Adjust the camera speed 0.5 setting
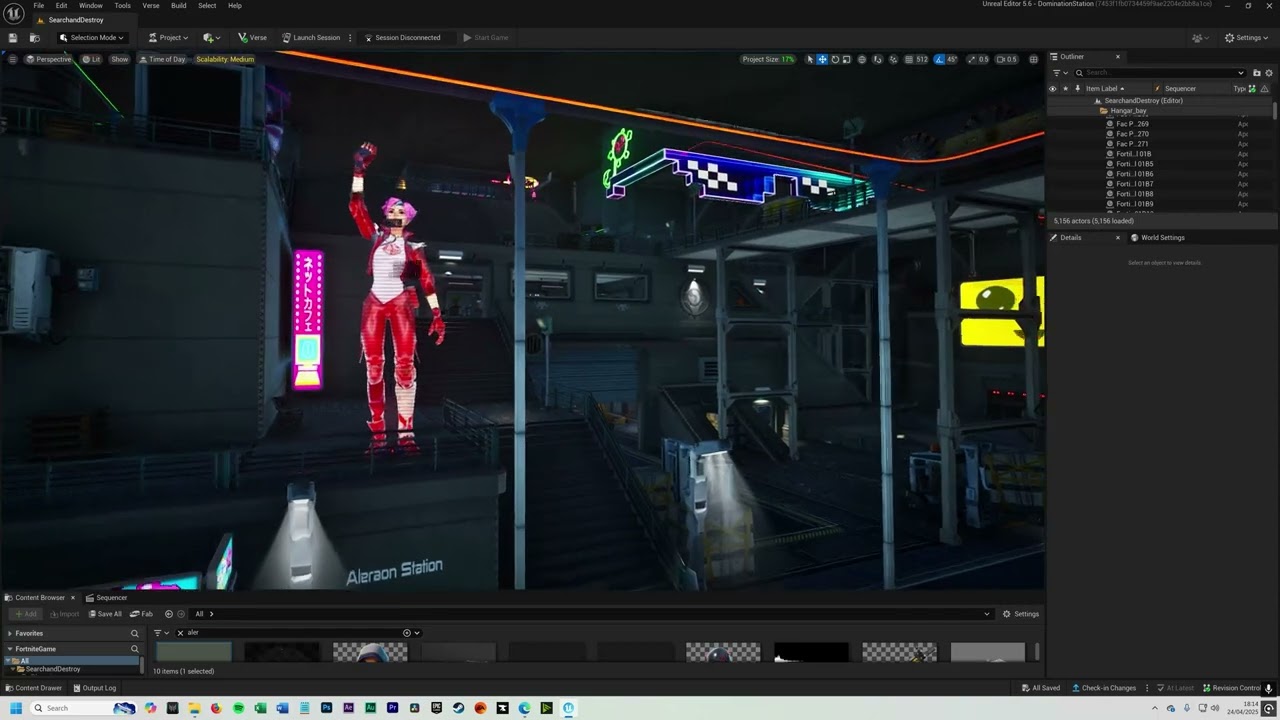1280x720 pixels. pyautogui.click(x=1006, y=59)
